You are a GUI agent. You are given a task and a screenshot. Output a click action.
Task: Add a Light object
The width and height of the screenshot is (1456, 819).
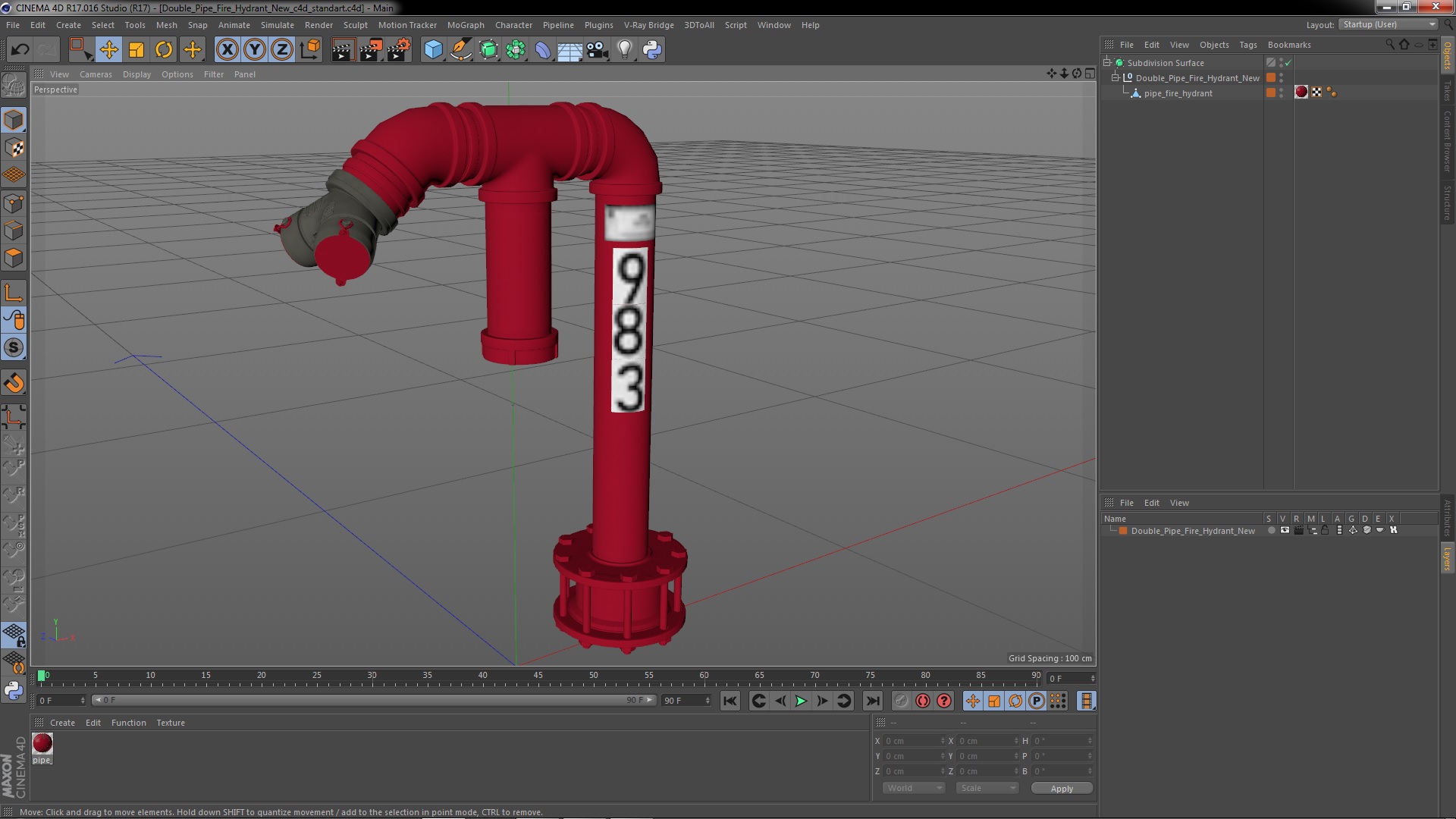[x=624, y=50]
